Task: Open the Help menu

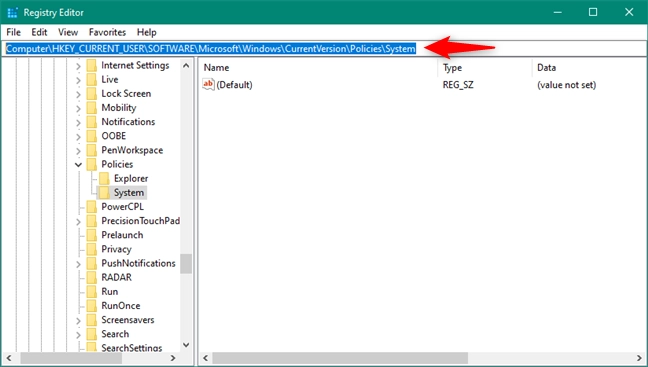Action: tap(147, 32)
